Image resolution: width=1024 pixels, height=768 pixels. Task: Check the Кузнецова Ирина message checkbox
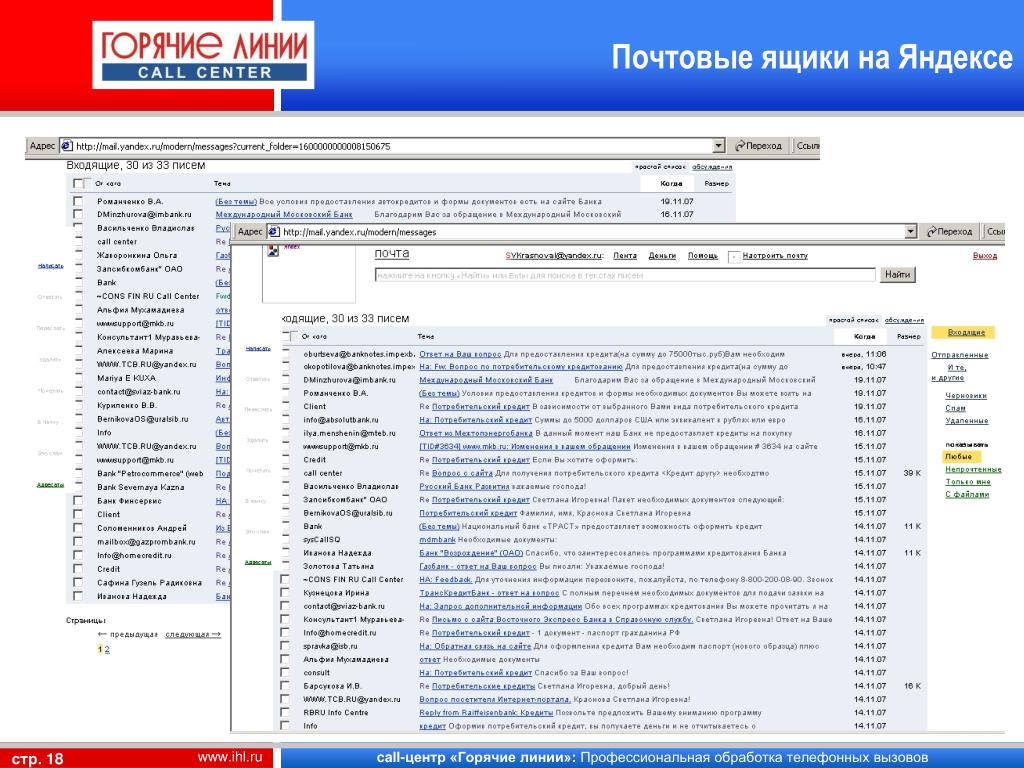point(285,592)
